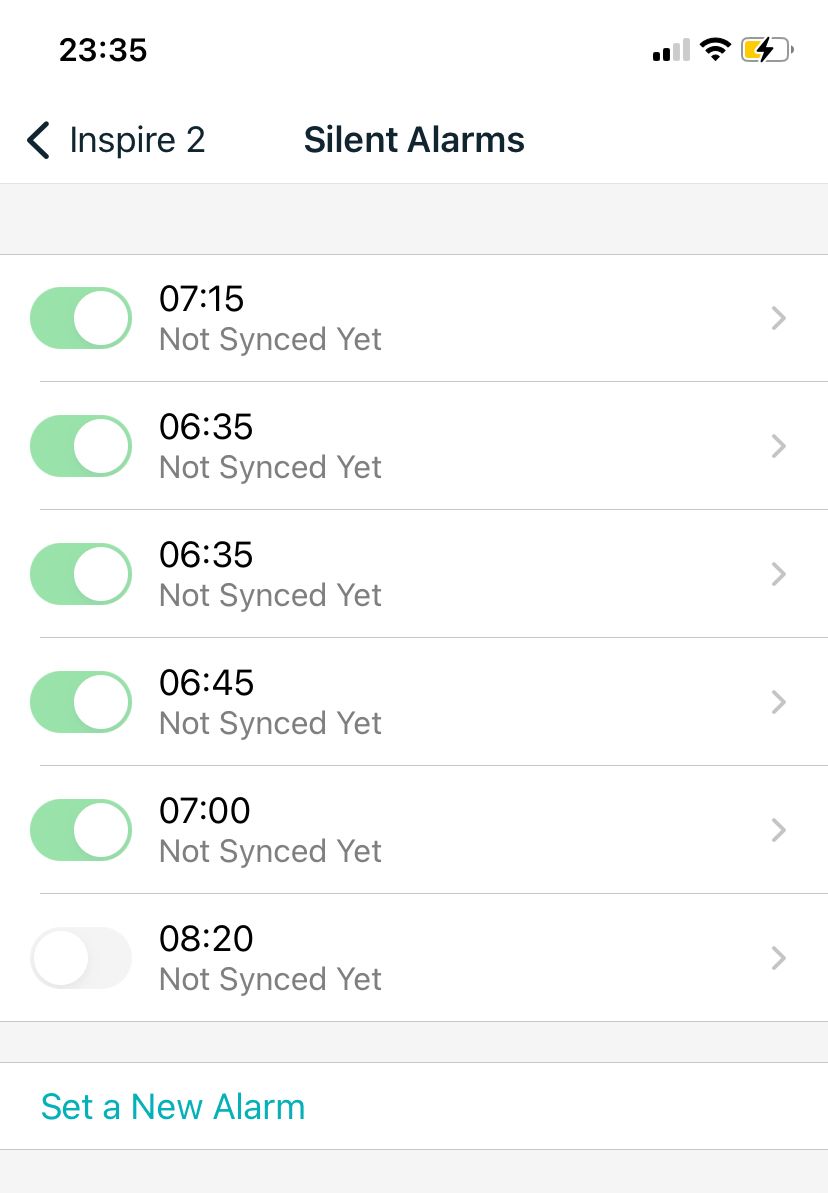Expand the 07:00 alarm via its arrow
The height and width of the screenshot is (1193, 828).
point(779,830)
